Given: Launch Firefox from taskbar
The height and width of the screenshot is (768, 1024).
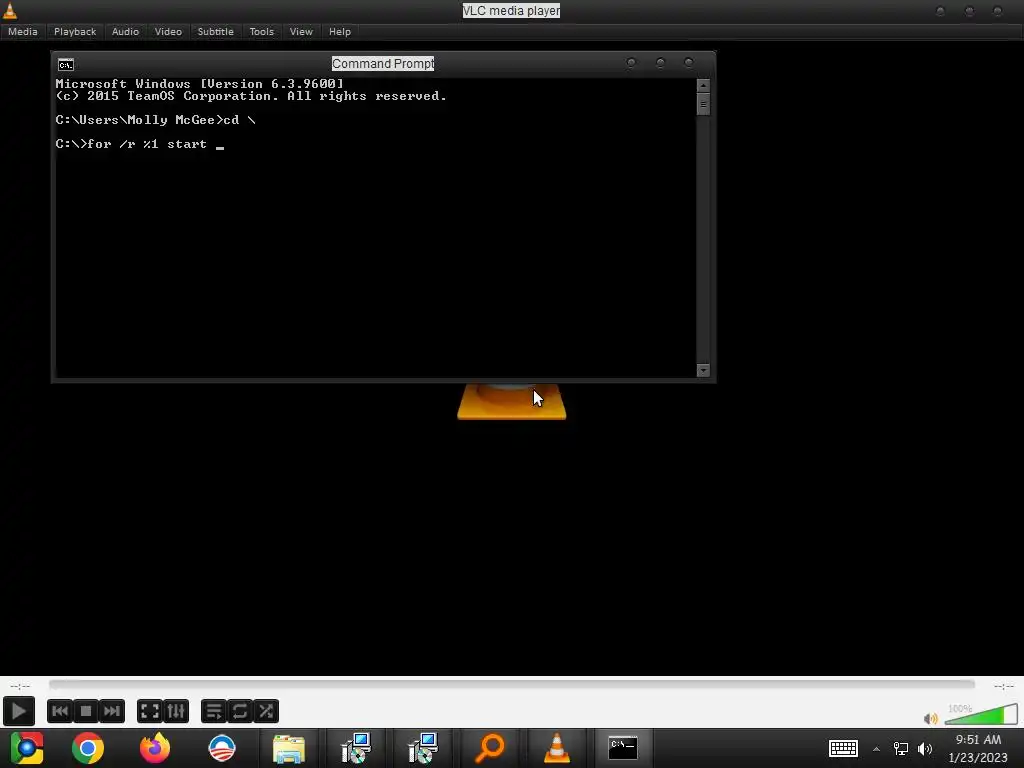Looking at the screenshot, I should 155,748.
